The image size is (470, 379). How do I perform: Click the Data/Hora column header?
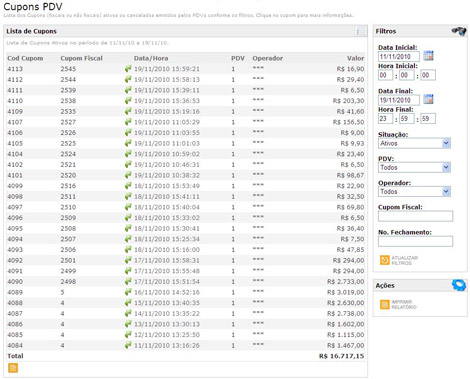pyautogui.click(x=151, y=58)
